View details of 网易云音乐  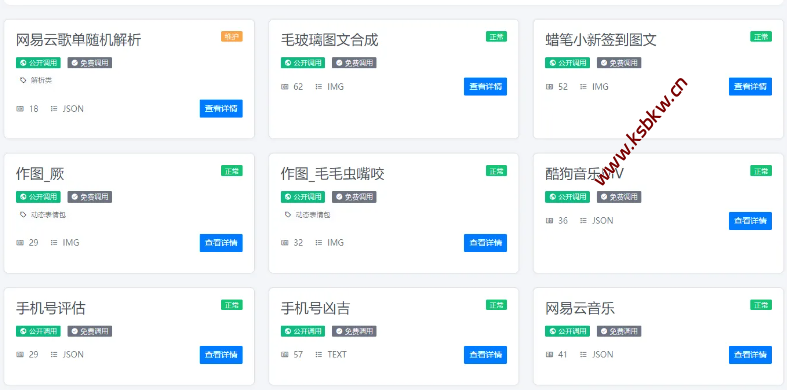pos(750,355)
